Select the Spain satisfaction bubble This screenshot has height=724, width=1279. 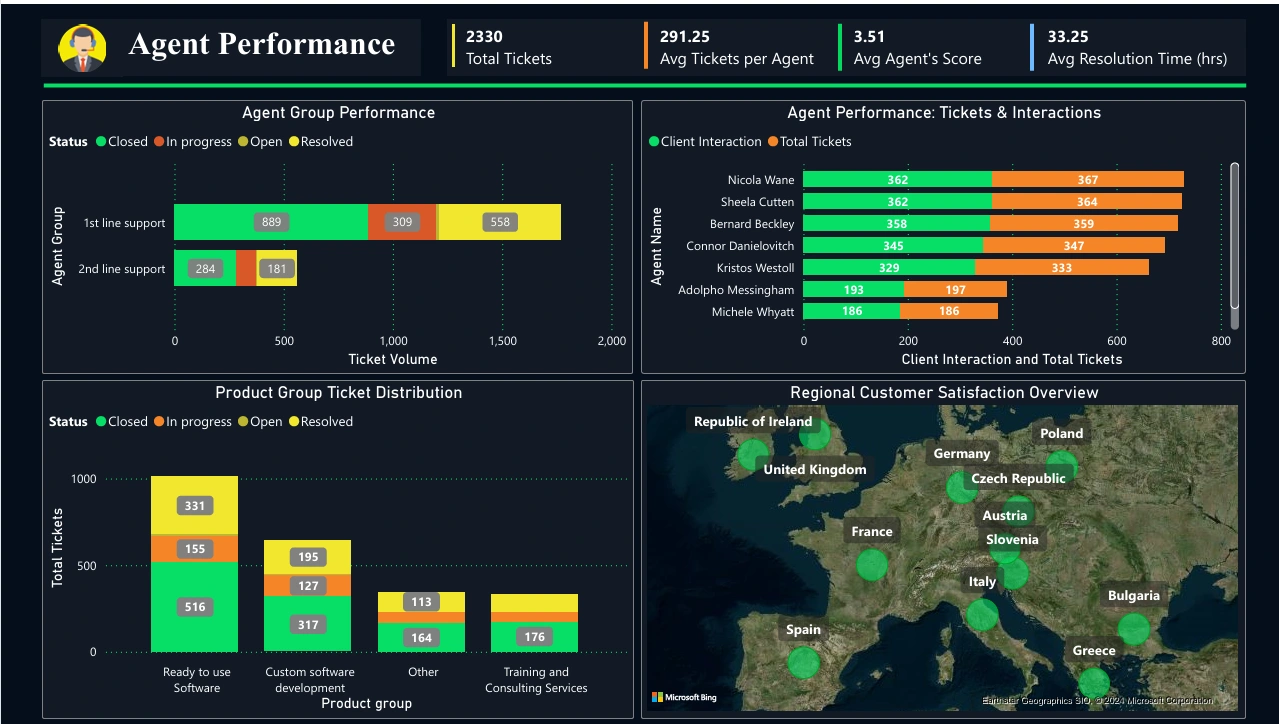point(803,662)
